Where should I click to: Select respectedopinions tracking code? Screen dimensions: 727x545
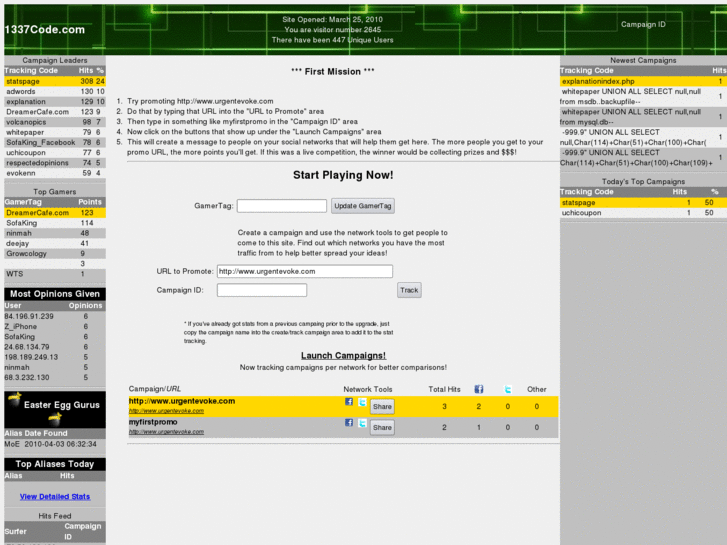pos(55,163)
